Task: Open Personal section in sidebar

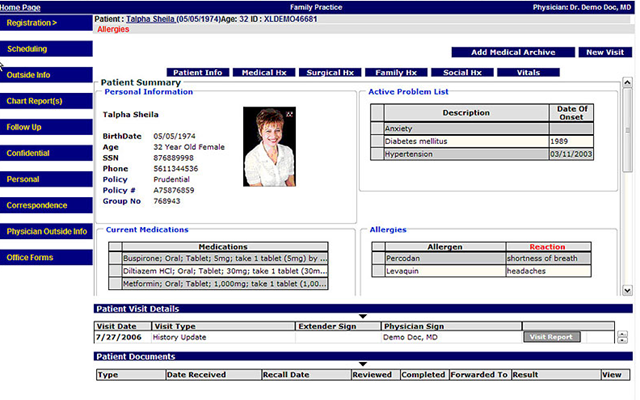Action: [46, 180]
